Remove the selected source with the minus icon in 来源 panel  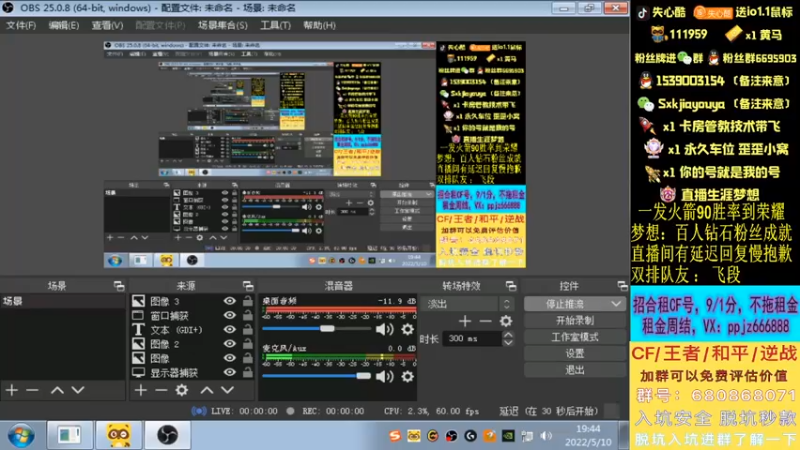[x=161, y=390]
